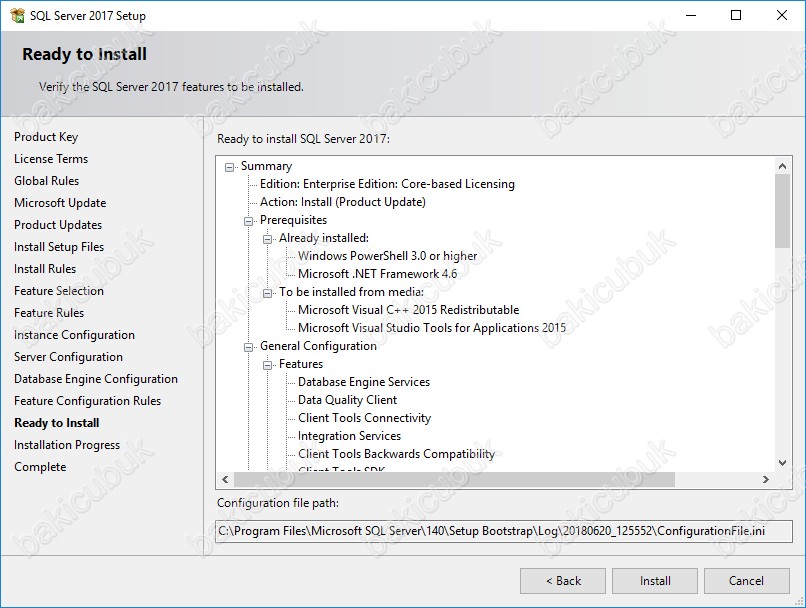
Task: Collapse the Prerequisites tree node
Action: click(x=248, y=221)
